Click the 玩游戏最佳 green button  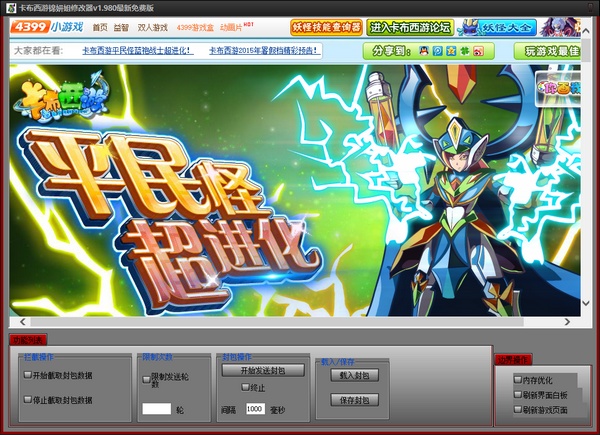547,51
